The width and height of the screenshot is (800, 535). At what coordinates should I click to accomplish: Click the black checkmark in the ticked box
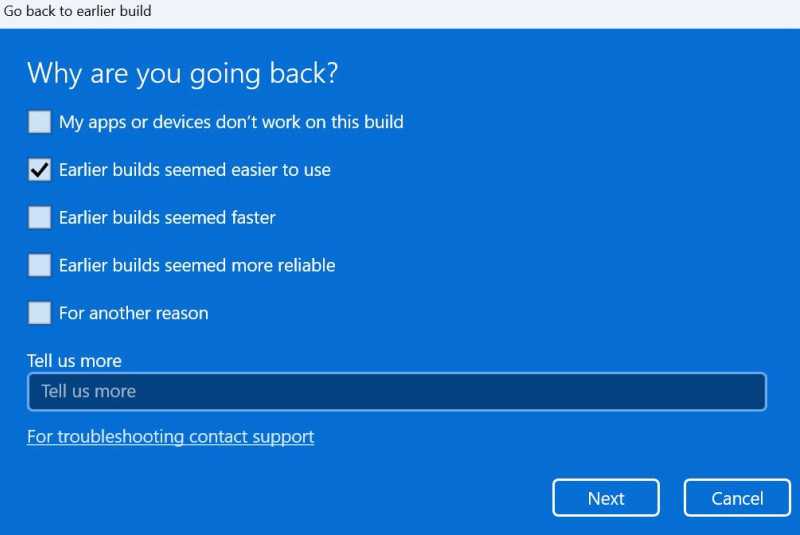point(39,170)
